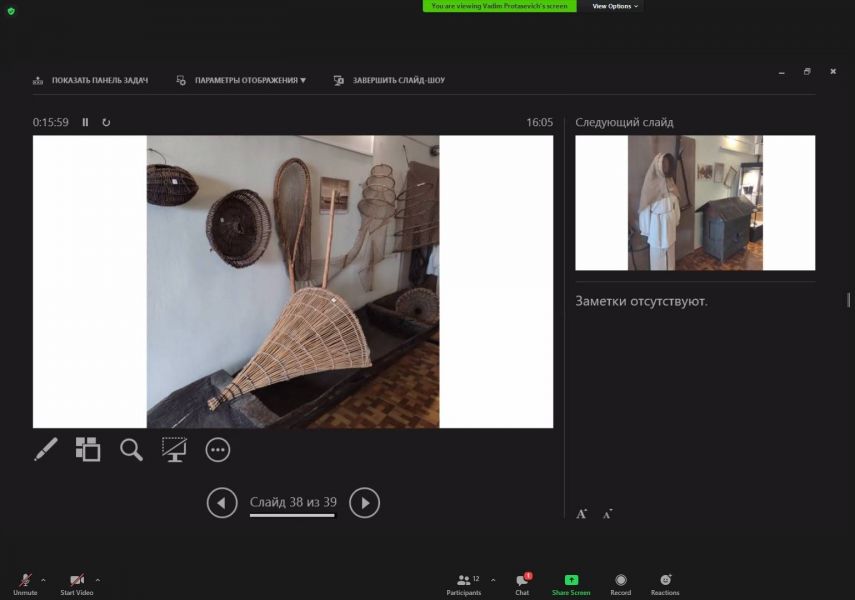Go to previous slide arrow button
The height and width of the screenshot is (600, 855).
pyautogui.click(x=222, y=503)
